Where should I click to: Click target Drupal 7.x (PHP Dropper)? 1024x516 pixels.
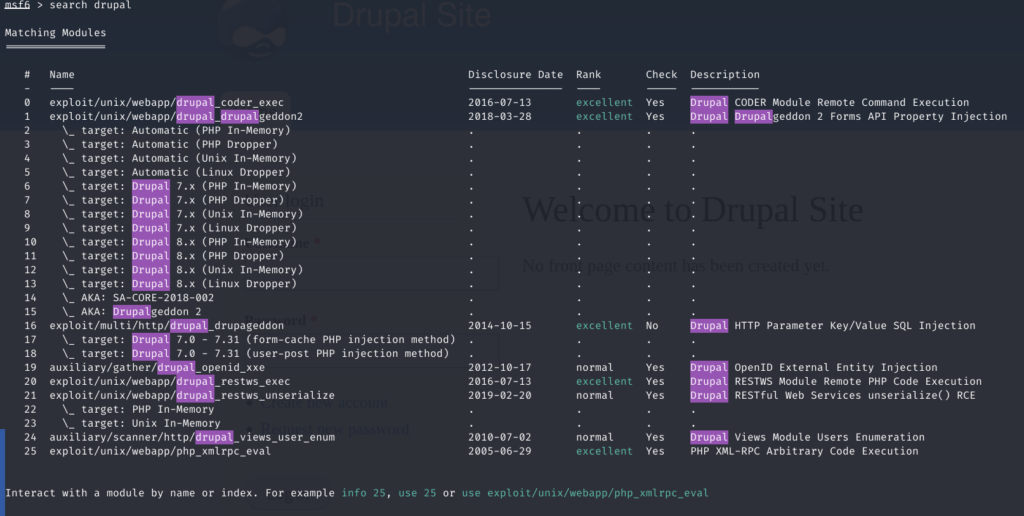click(x=173, y=200)
